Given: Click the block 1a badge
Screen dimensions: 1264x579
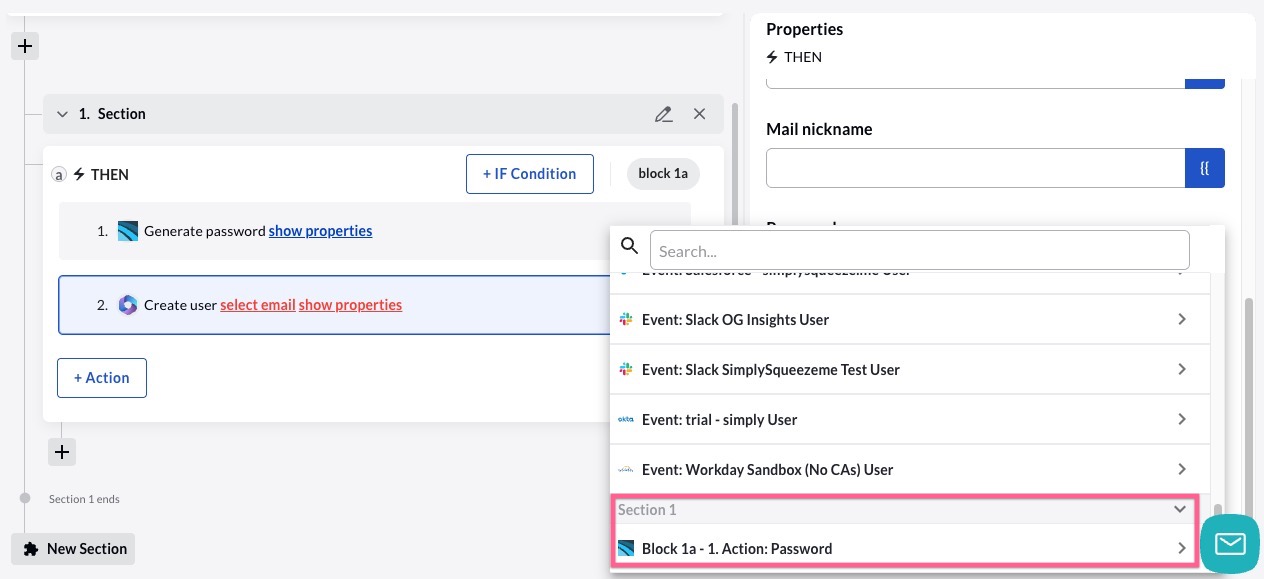Looking at the screenshot, I should pyautogui.click(x=663, y=174).
